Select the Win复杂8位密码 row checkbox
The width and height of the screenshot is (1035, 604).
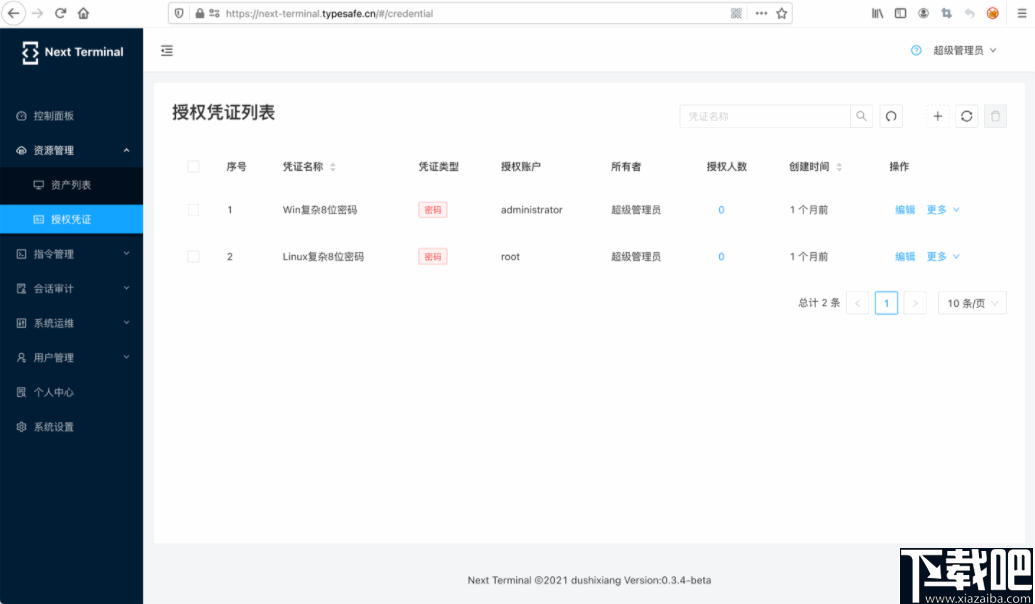coord(193,210)
